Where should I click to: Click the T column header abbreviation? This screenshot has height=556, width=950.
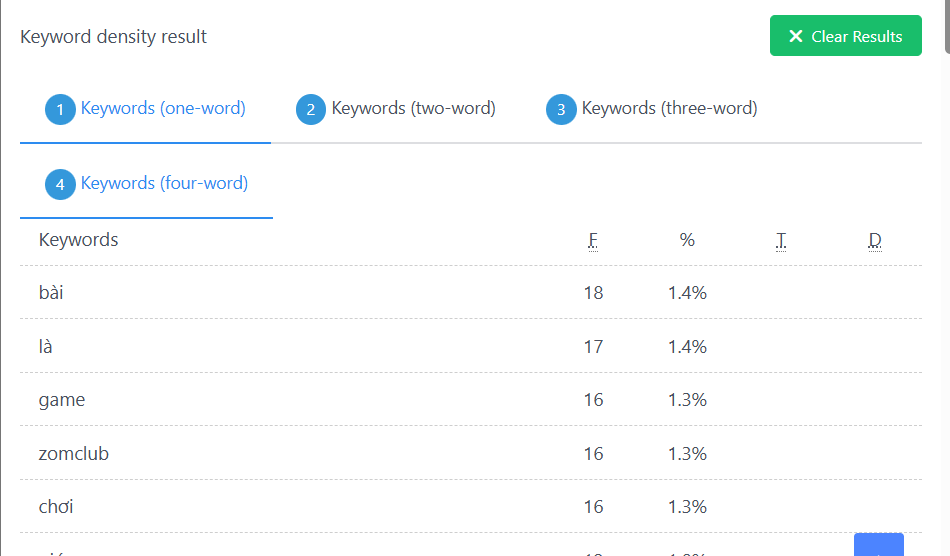781,240
